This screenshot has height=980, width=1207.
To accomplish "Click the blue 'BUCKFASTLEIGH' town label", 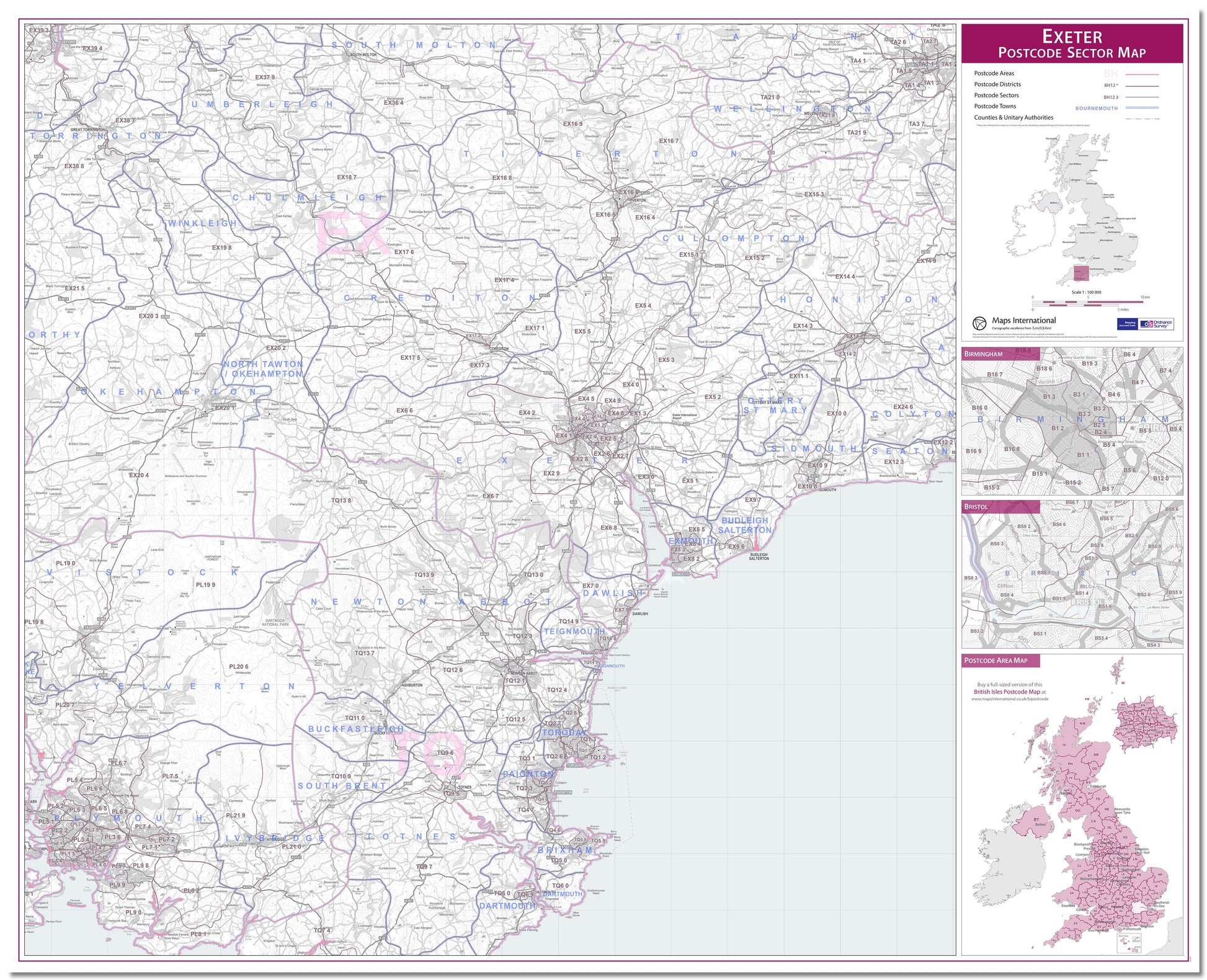I will 356,729.
